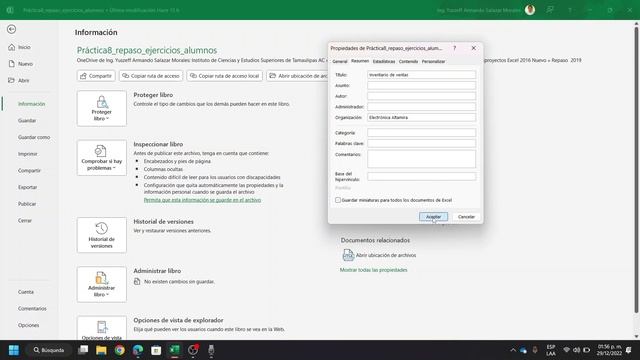Click Cancelar in Propiedades dialog

[466, 217]
